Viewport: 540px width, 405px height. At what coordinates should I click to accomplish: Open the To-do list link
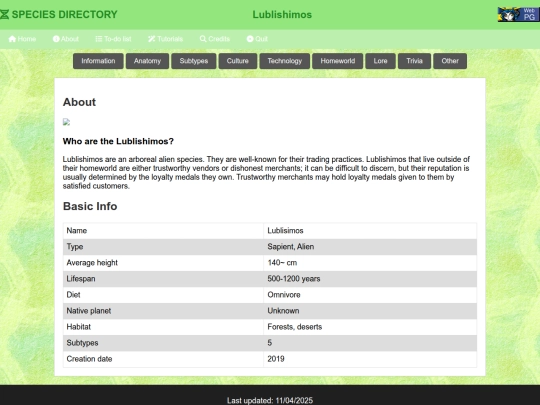point(113,39)
